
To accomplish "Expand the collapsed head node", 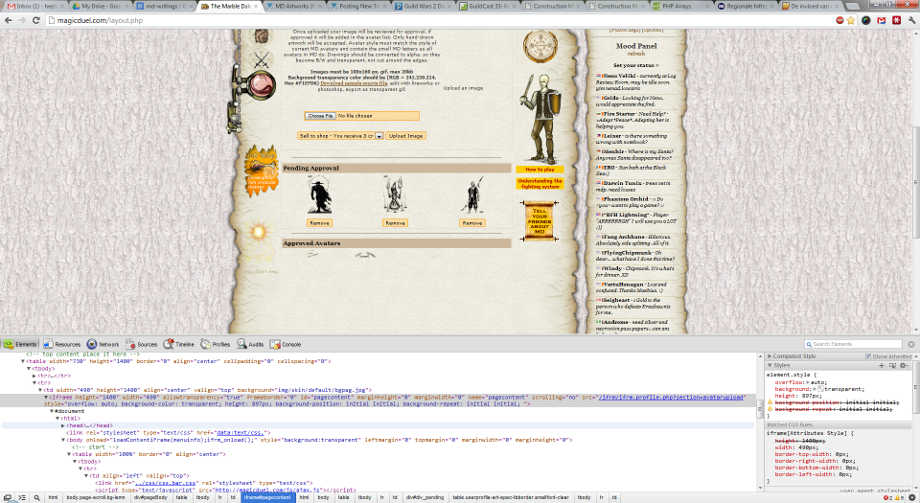I will [63, 425].
